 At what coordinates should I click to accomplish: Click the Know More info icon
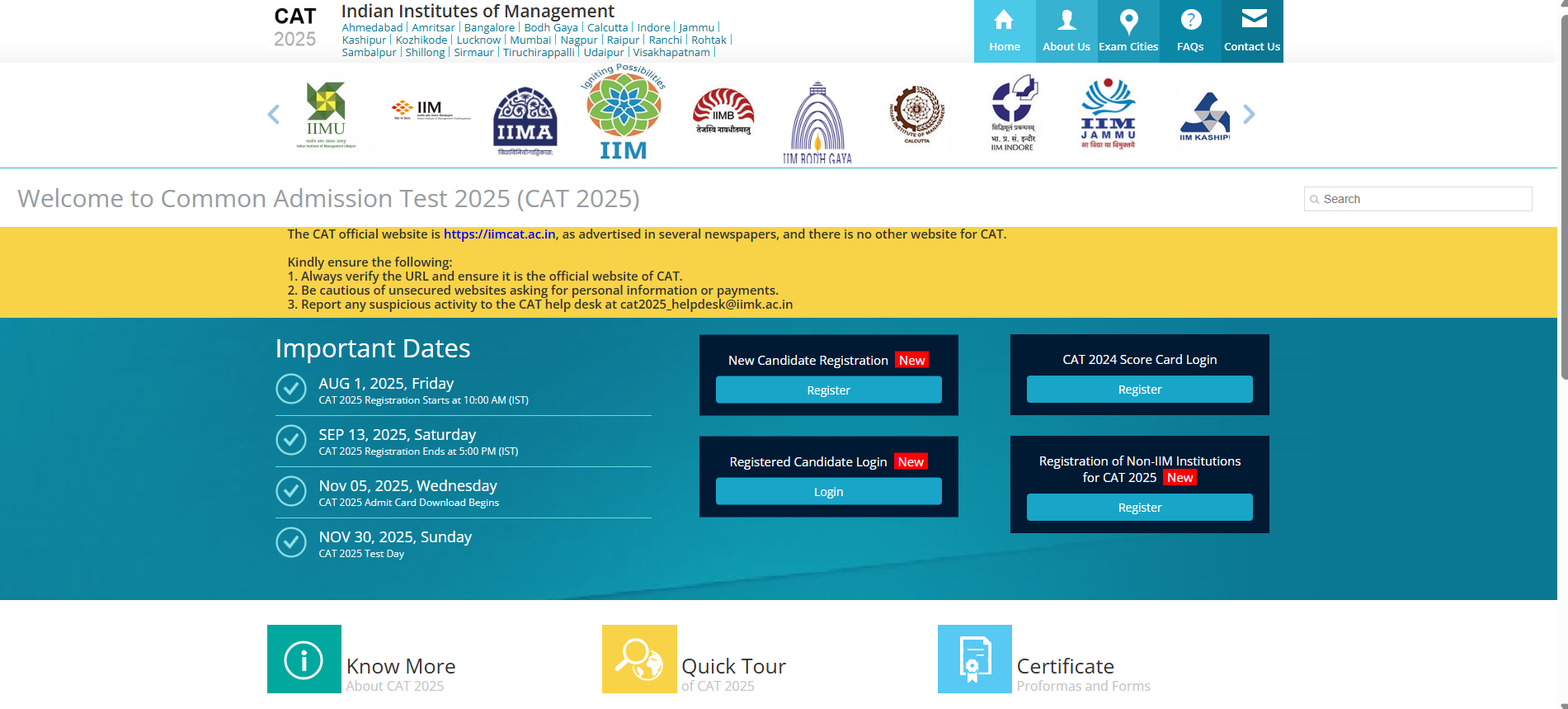304,659
